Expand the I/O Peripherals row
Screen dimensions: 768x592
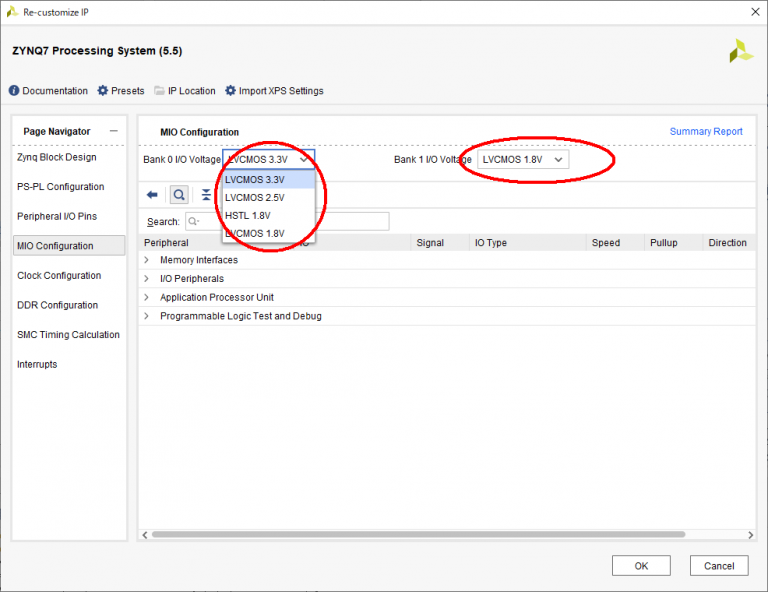pyautogui.click(x=147, y=279)
